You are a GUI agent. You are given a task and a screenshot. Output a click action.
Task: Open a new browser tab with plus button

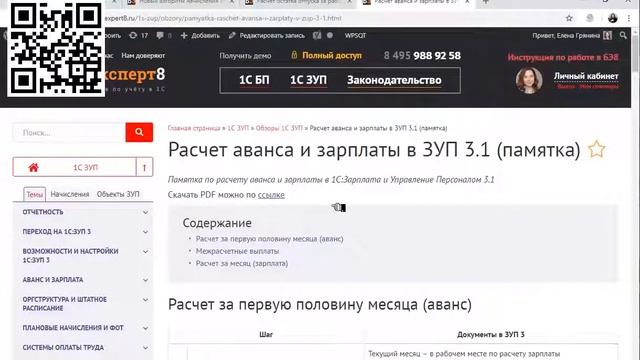[485, 2]
